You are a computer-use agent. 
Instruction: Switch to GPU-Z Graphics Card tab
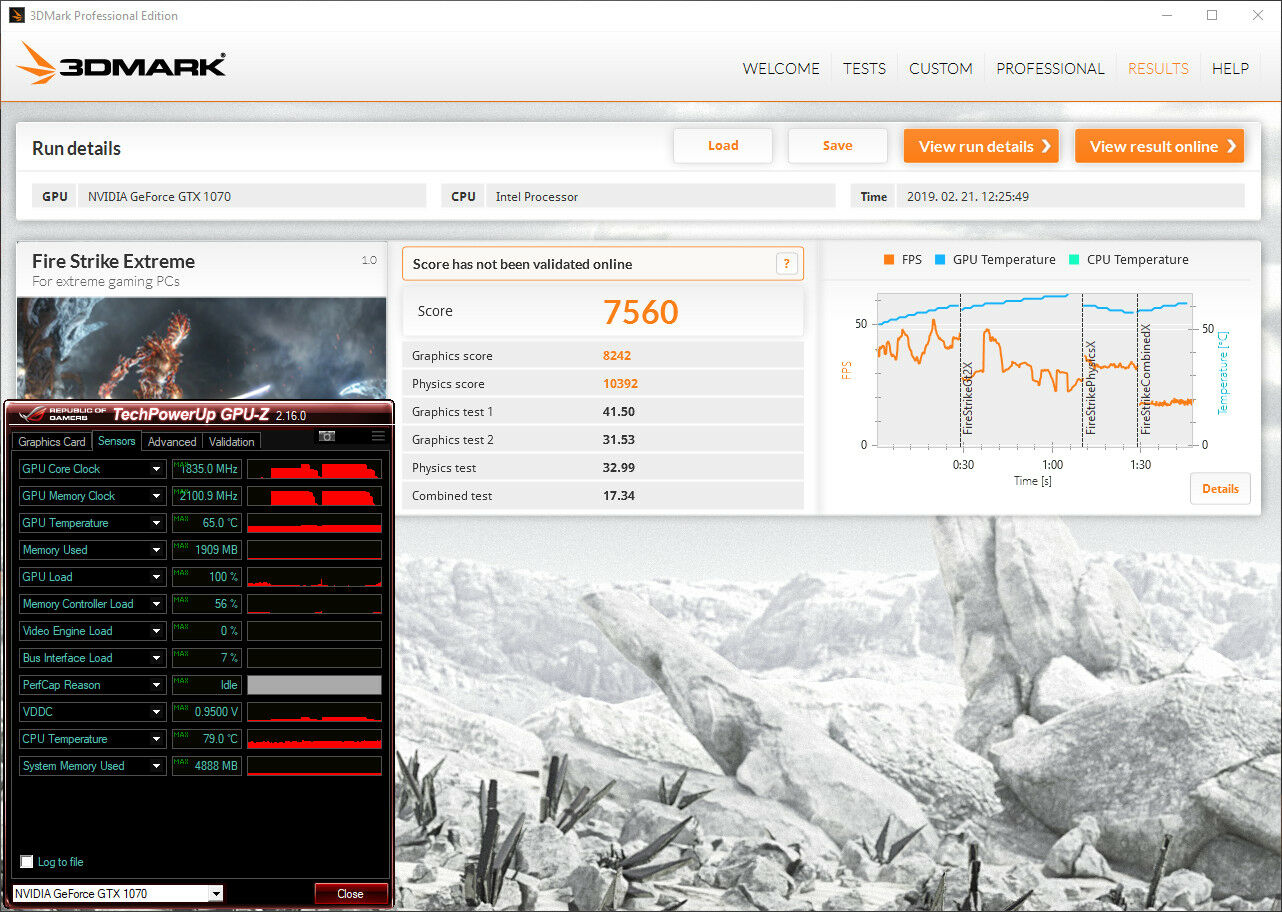(x=52, y=441)
